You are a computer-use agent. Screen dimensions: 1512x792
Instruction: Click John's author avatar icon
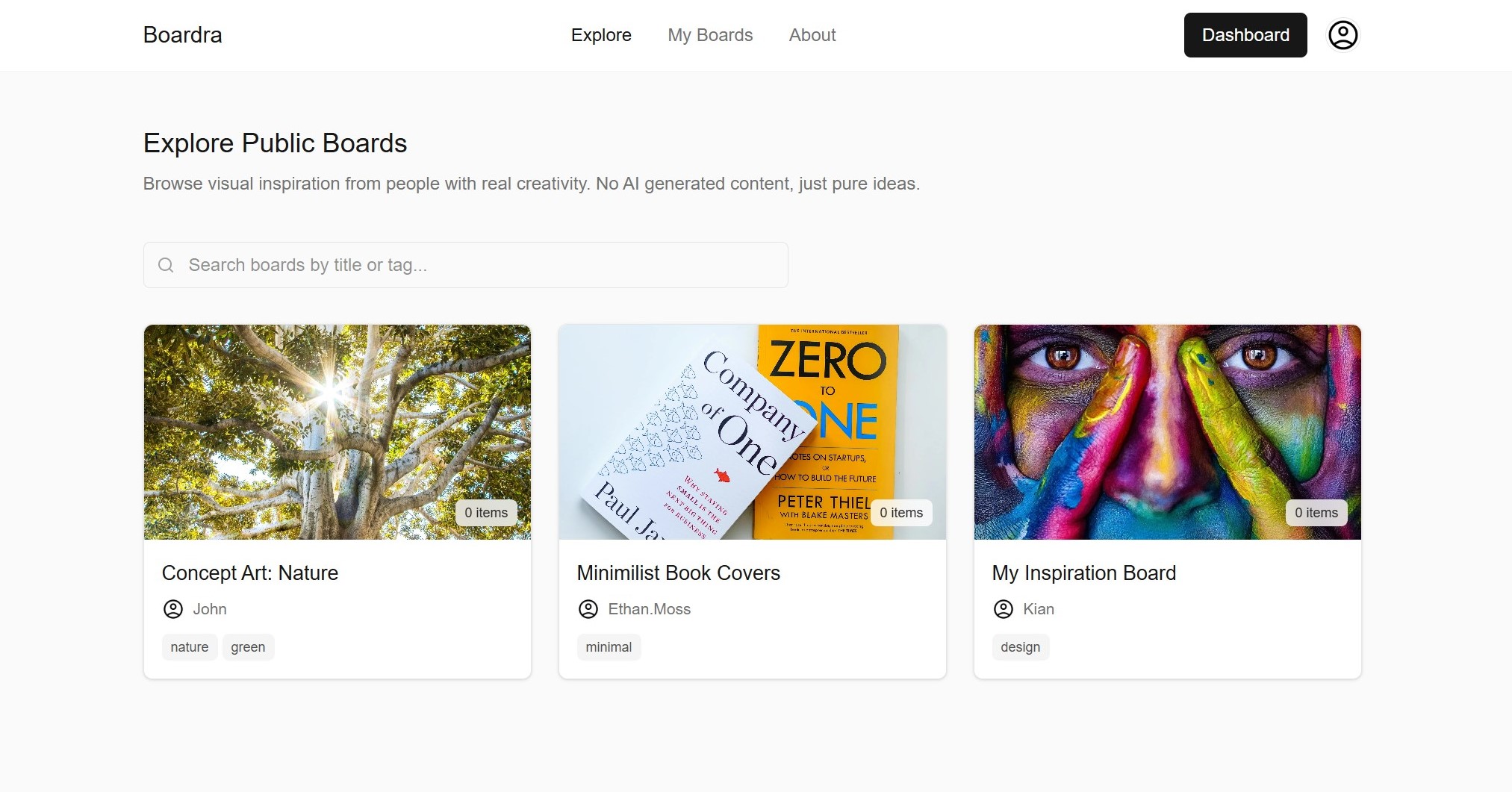tap(173, 609)
